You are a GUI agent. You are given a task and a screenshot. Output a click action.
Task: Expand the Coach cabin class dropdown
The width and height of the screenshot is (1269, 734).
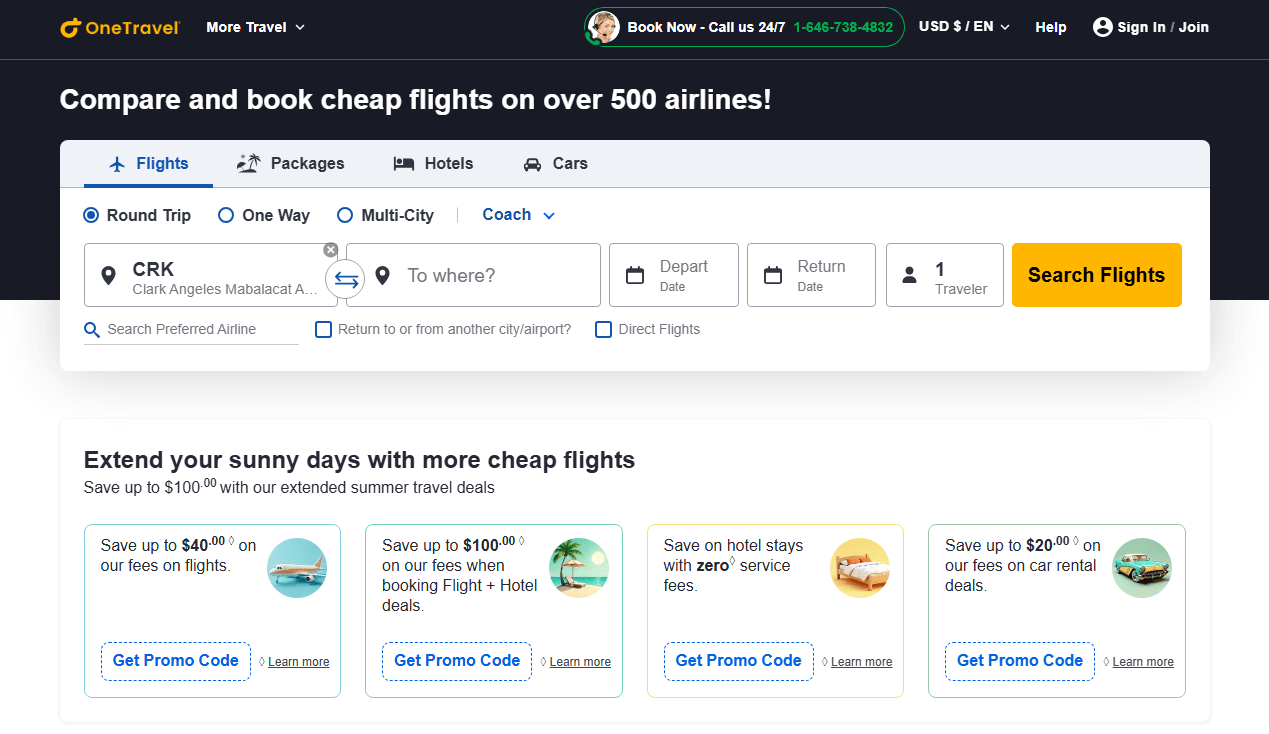(x=518, y=215)
